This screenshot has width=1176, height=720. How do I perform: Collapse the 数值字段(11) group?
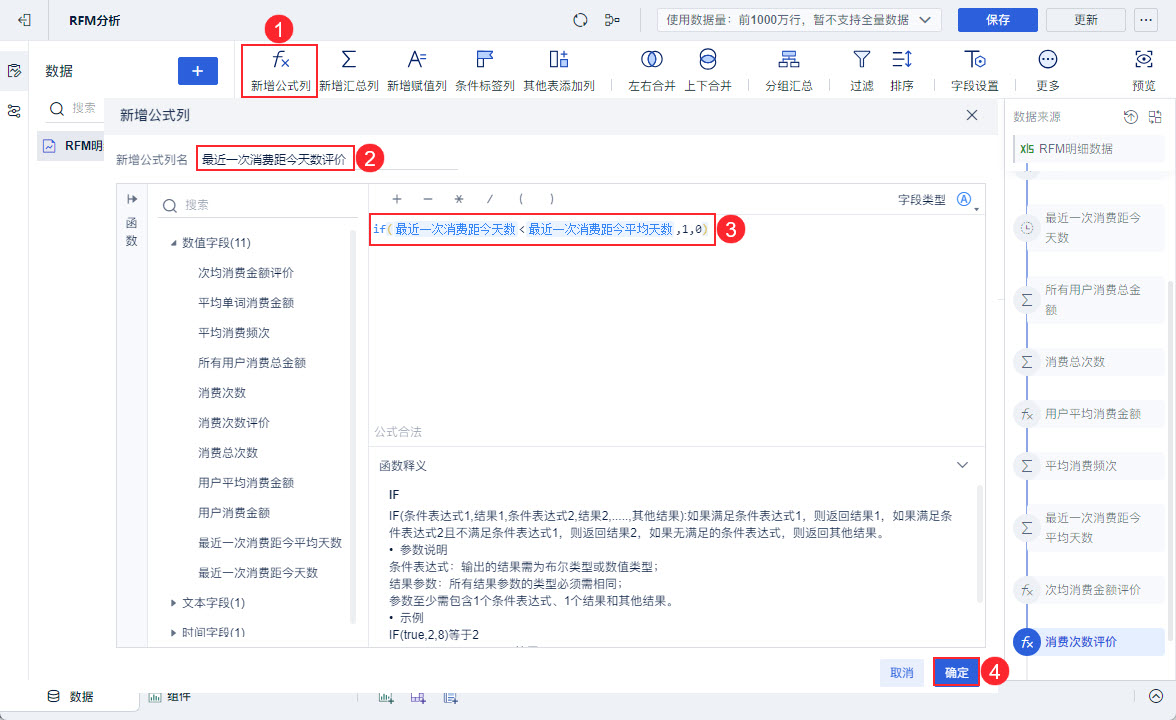tap(173, 243)
